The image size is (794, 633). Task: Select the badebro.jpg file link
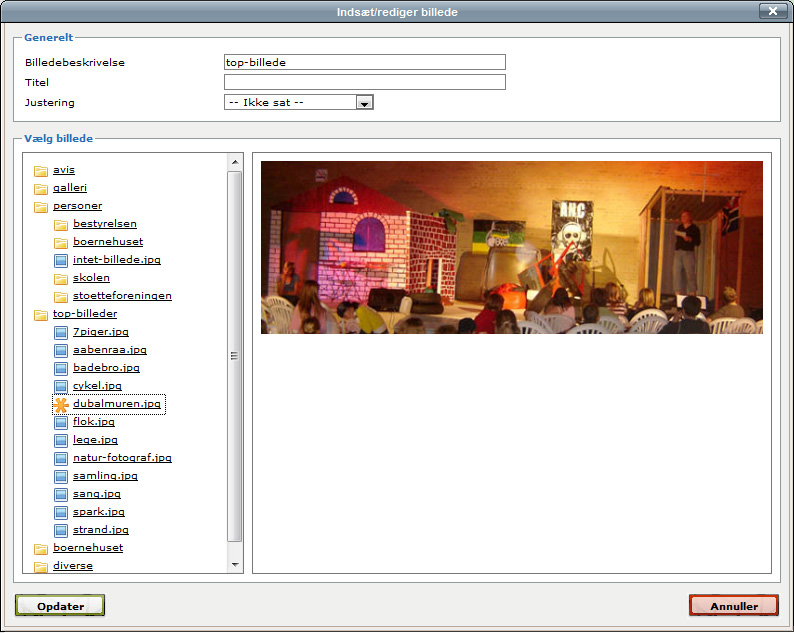tap(106, 368)
